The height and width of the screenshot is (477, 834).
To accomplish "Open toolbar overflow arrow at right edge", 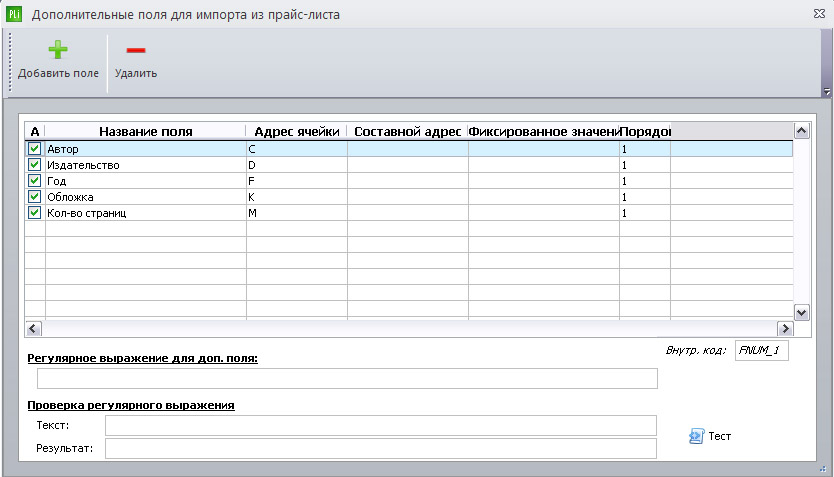I will coord(827,91).
